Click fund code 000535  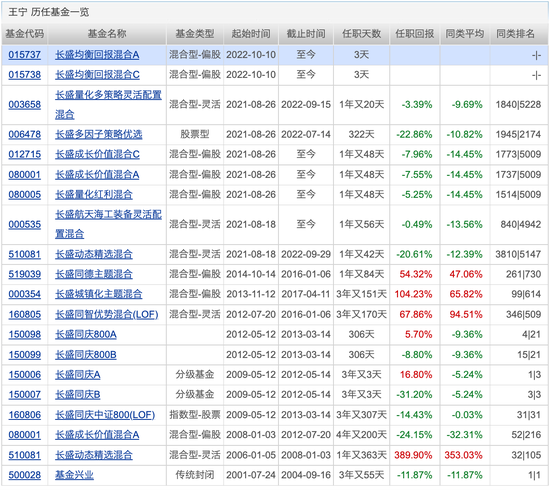pyautogui.click(x=25, y=225)
